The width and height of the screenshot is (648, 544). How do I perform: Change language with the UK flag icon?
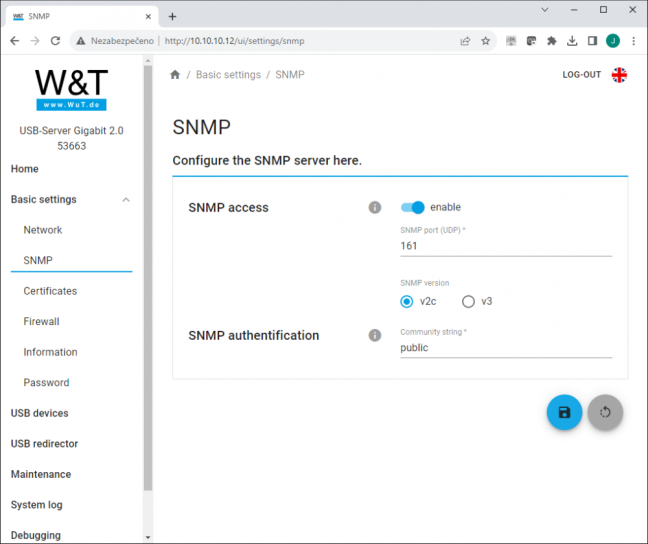click(619, 75)
